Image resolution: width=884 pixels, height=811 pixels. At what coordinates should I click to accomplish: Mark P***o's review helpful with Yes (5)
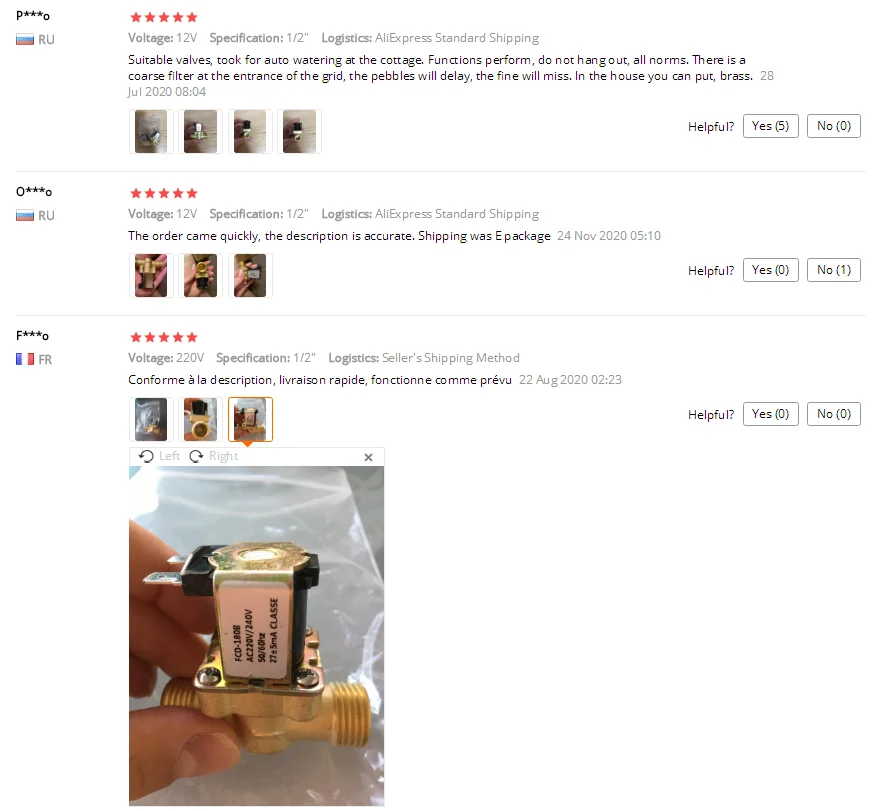771,126
